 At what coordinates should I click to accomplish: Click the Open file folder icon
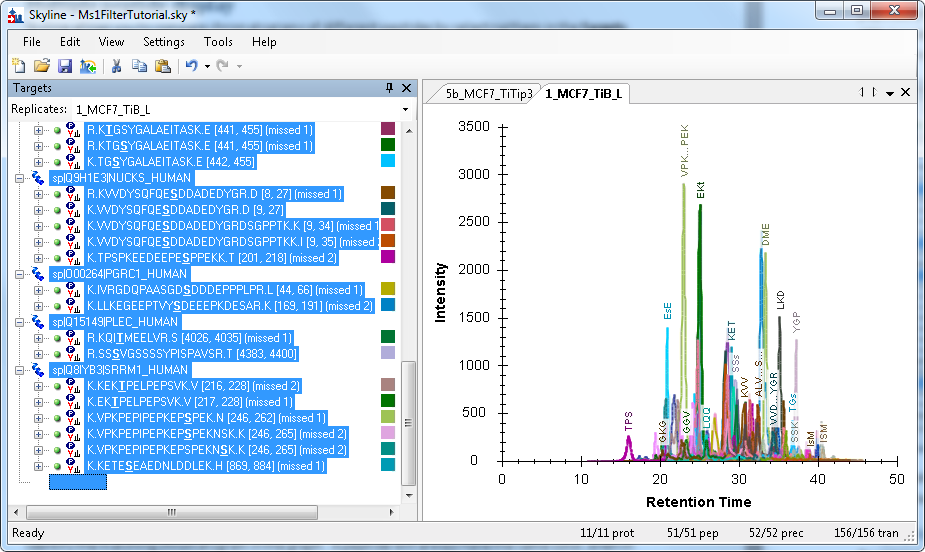[42, 66]
